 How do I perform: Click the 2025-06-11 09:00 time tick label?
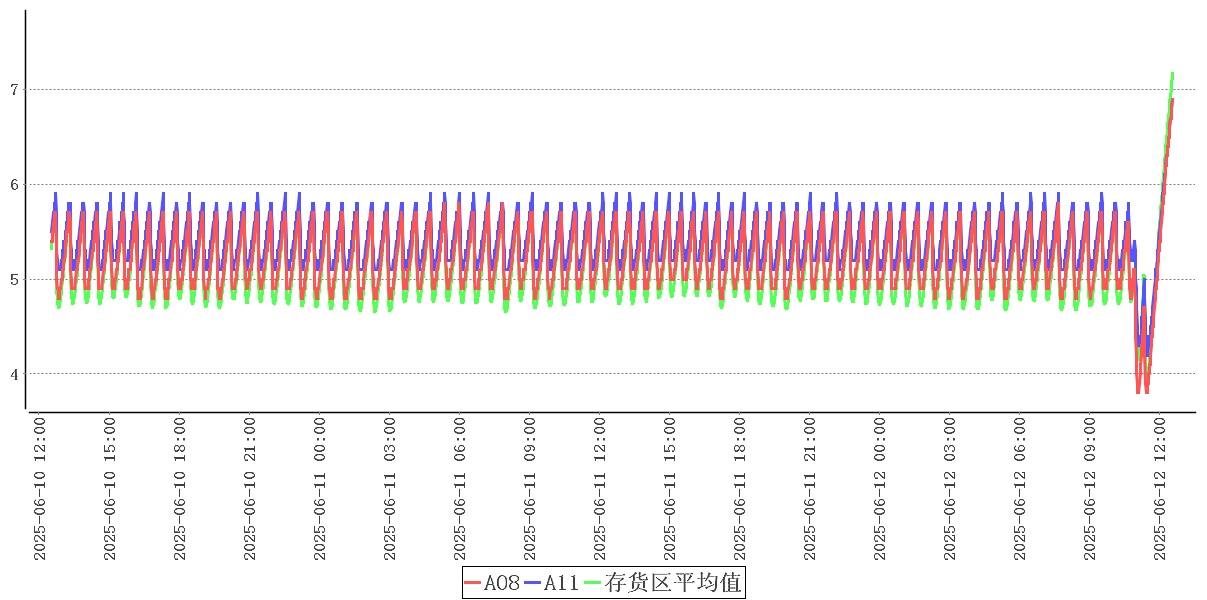(x=530, y=489)
